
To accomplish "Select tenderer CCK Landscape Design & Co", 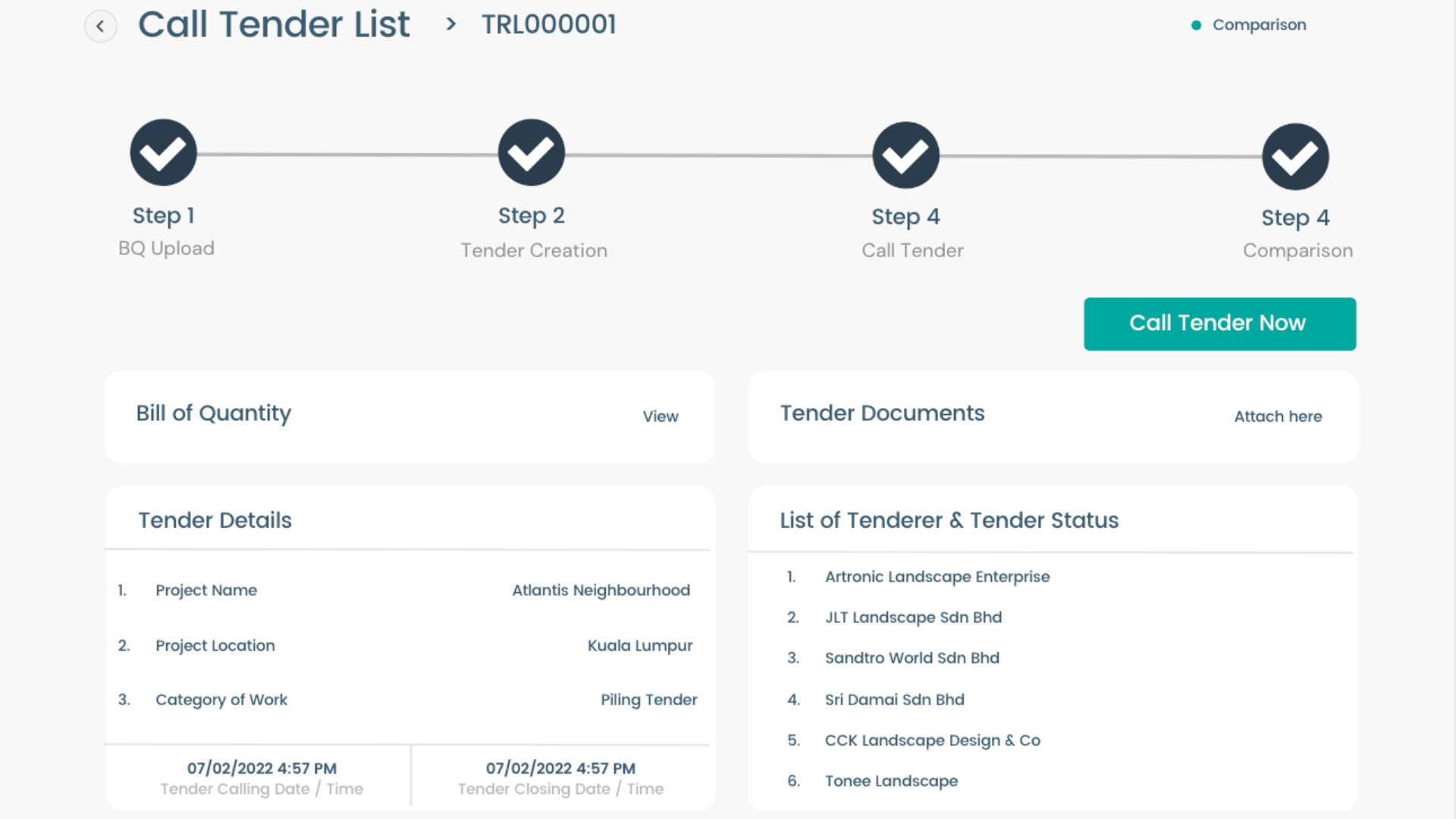I will pos(932,741).
